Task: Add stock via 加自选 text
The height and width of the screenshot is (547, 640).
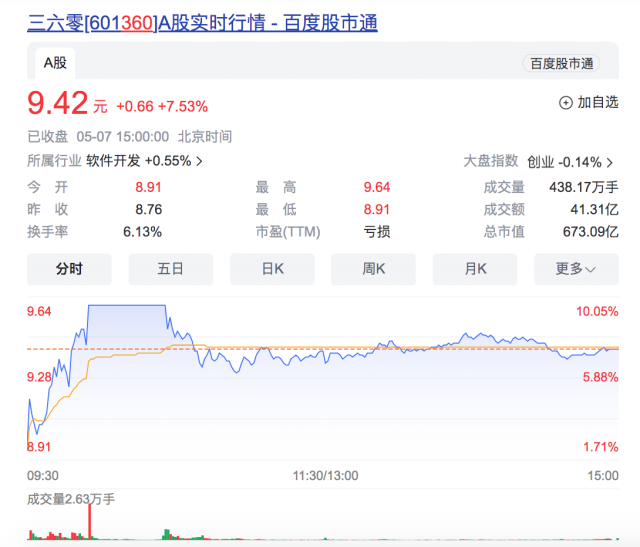Action: point(598,102)
